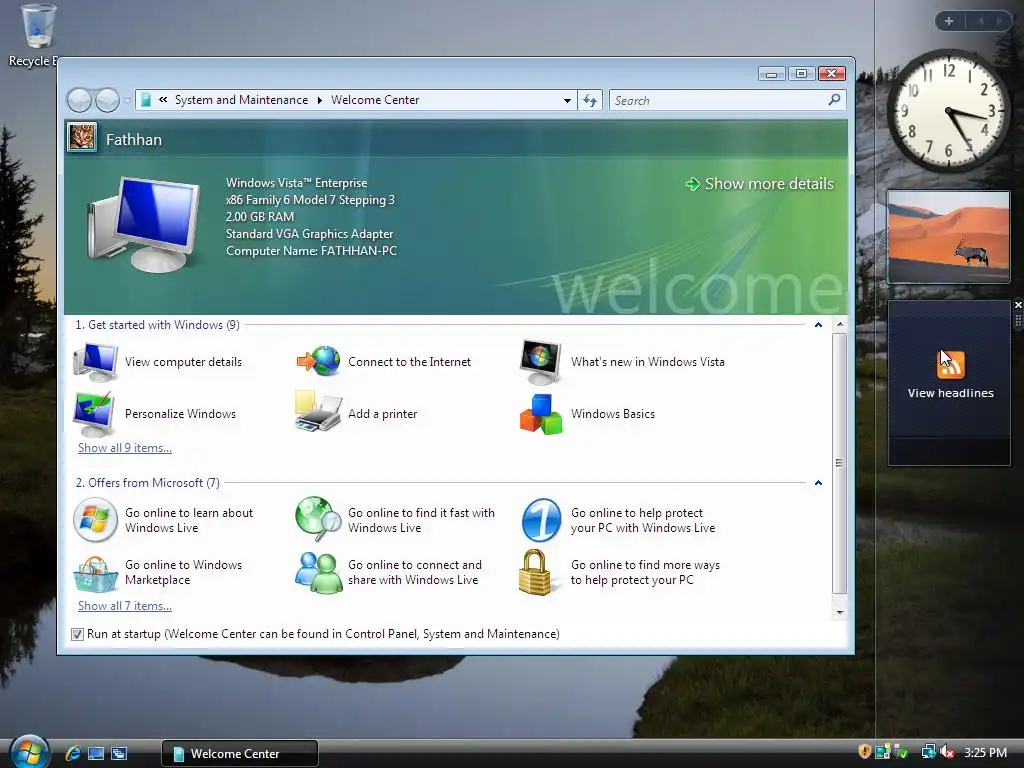Image resolution: width=1024 pixels, height=768 pixels.
Task: Collapse the Get started with Windows section
Action: click(x=818, y=325)
